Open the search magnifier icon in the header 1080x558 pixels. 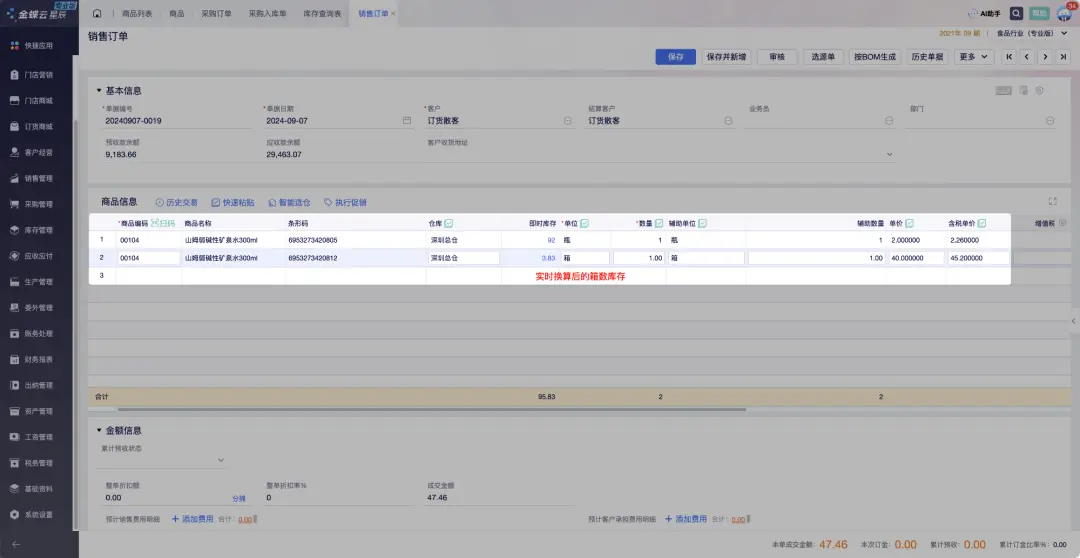[1016, 14]
